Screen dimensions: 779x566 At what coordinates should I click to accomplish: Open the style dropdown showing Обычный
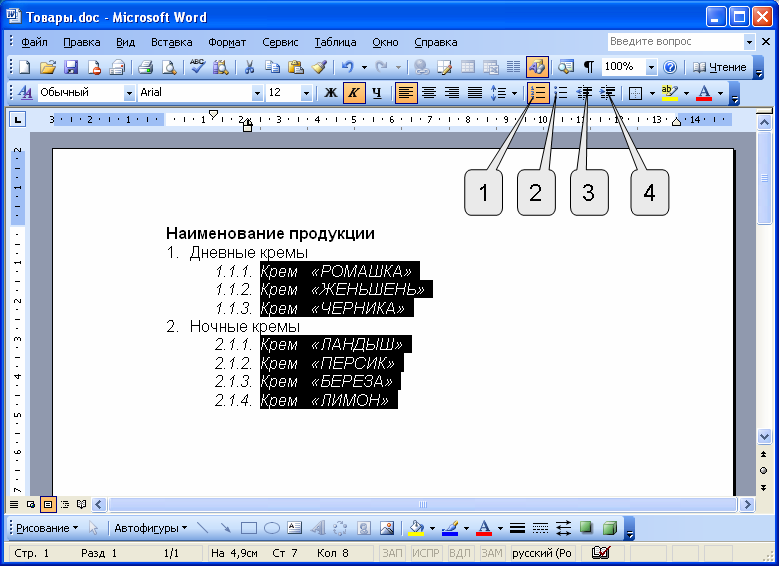pyautogui.click(x=129, y=93)
